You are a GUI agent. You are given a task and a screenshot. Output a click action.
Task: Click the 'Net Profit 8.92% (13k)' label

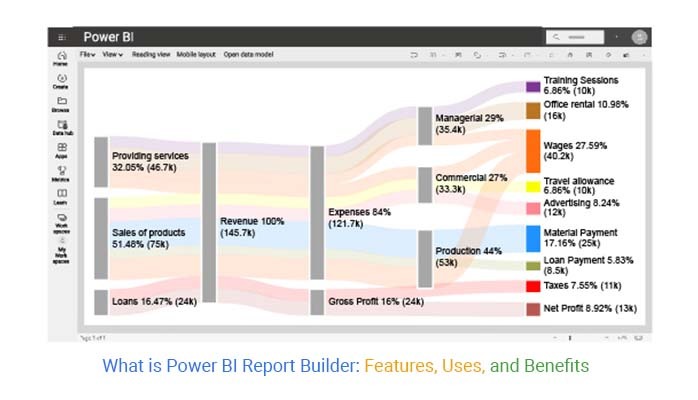(590, 308)
